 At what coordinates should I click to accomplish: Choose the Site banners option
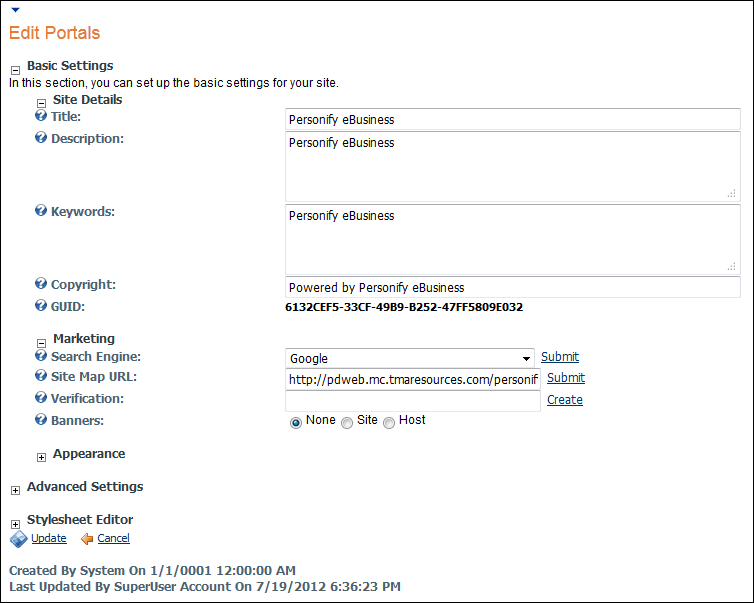347,423
